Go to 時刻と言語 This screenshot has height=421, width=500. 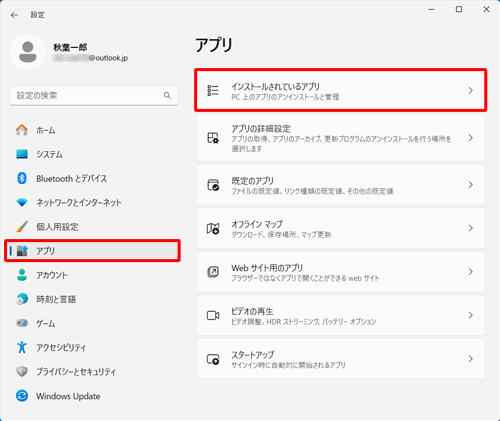click(x=93, y=299)
